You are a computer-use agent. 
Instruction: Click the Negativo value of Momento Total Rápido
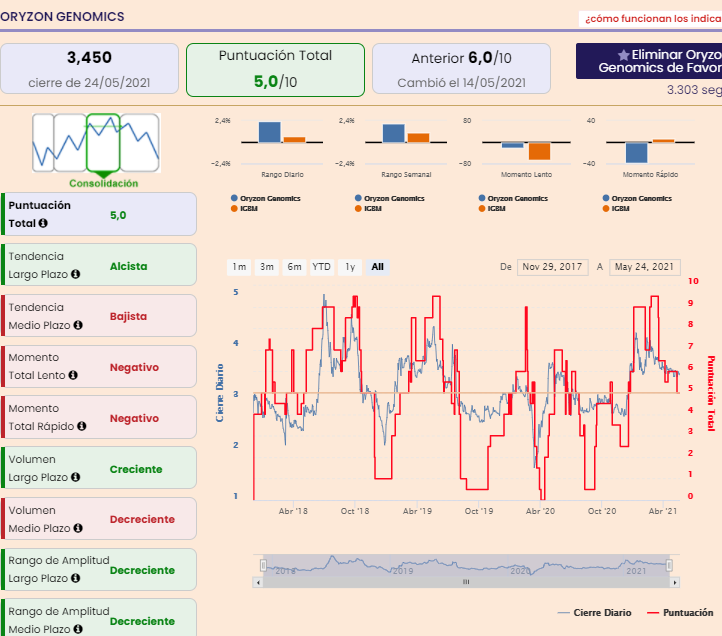(x=134, y=419)
